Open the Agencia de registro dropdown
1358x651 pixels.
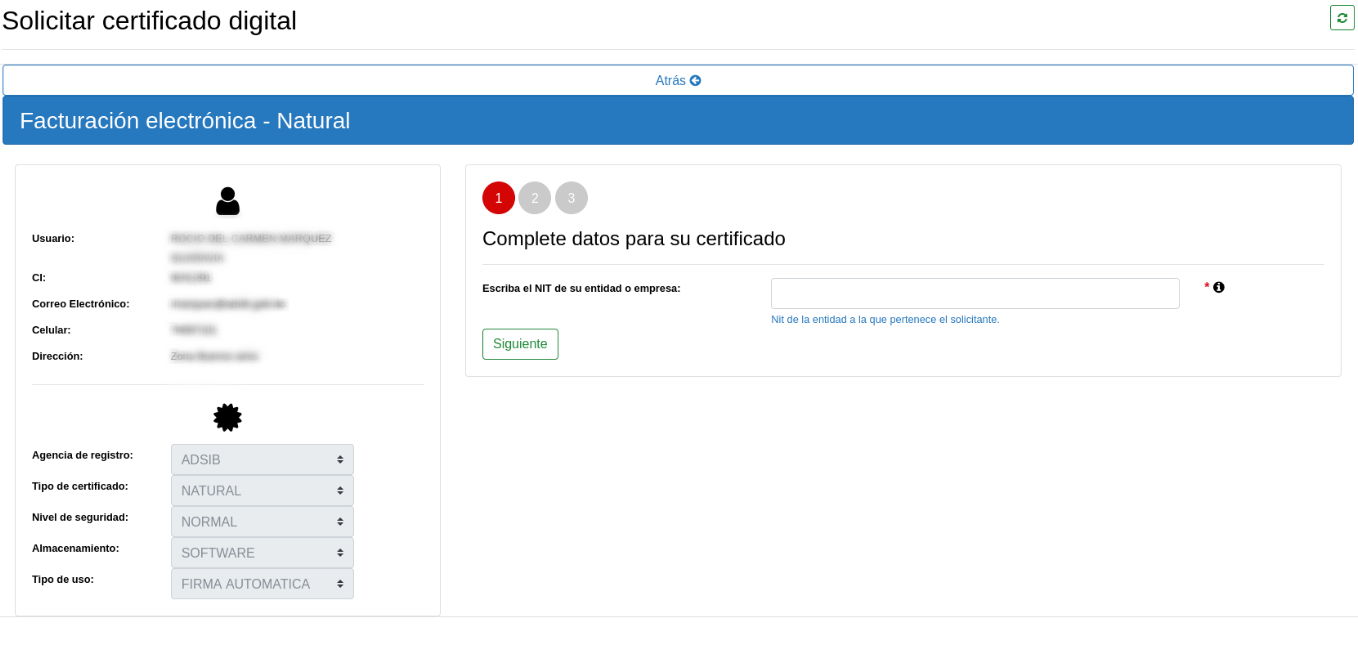(262, 460)
